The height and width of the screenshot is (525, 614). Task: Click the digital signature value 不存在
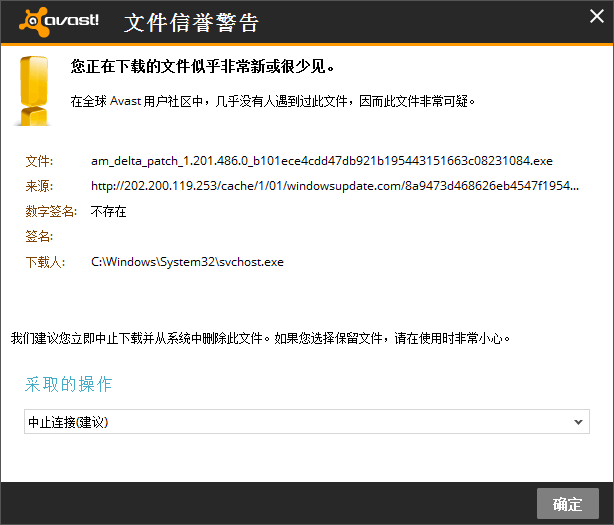(x=108, y=211)
